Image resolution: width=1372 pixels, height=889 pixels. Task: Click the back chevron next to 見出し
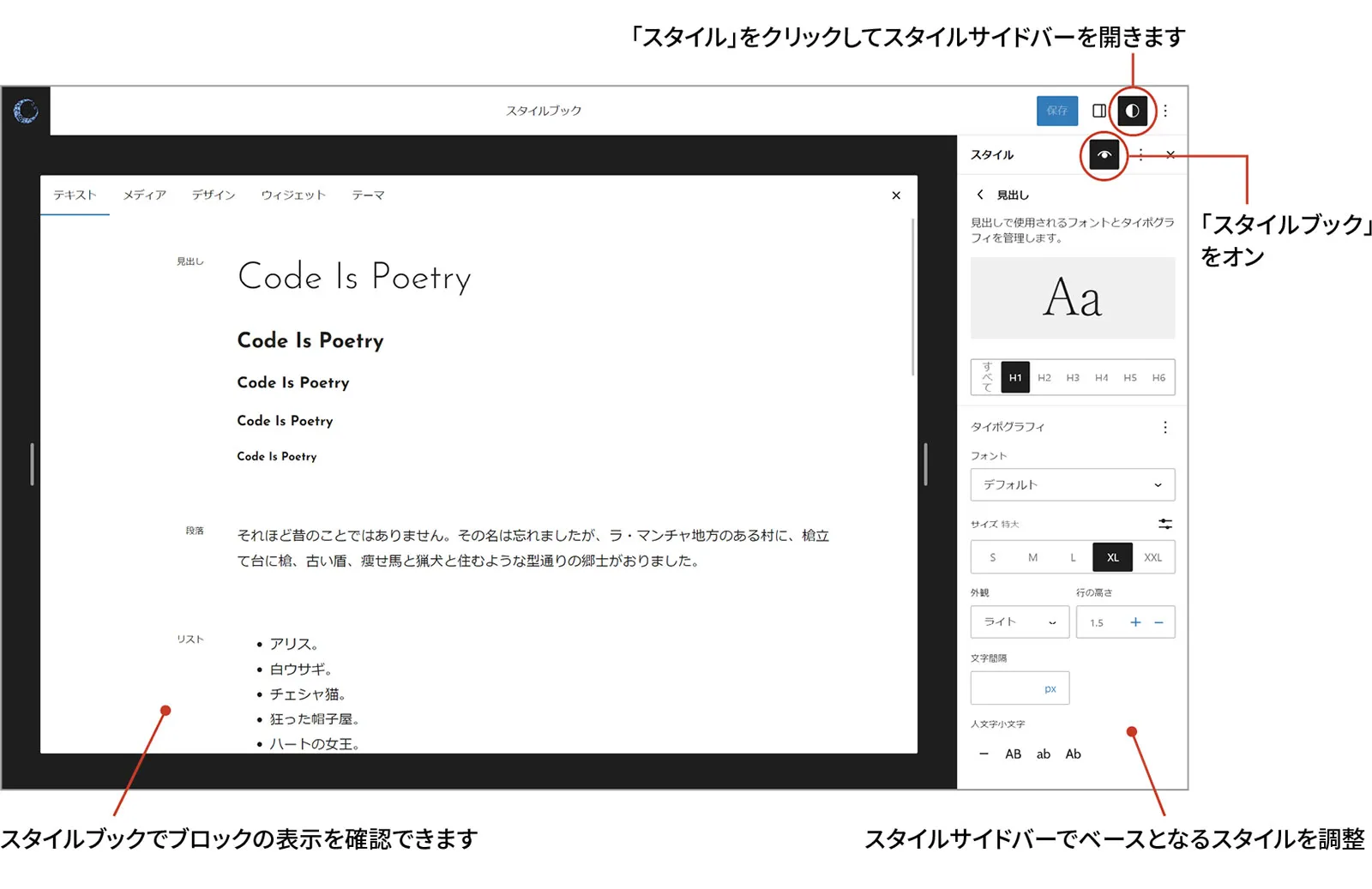[x=980, y=195]
